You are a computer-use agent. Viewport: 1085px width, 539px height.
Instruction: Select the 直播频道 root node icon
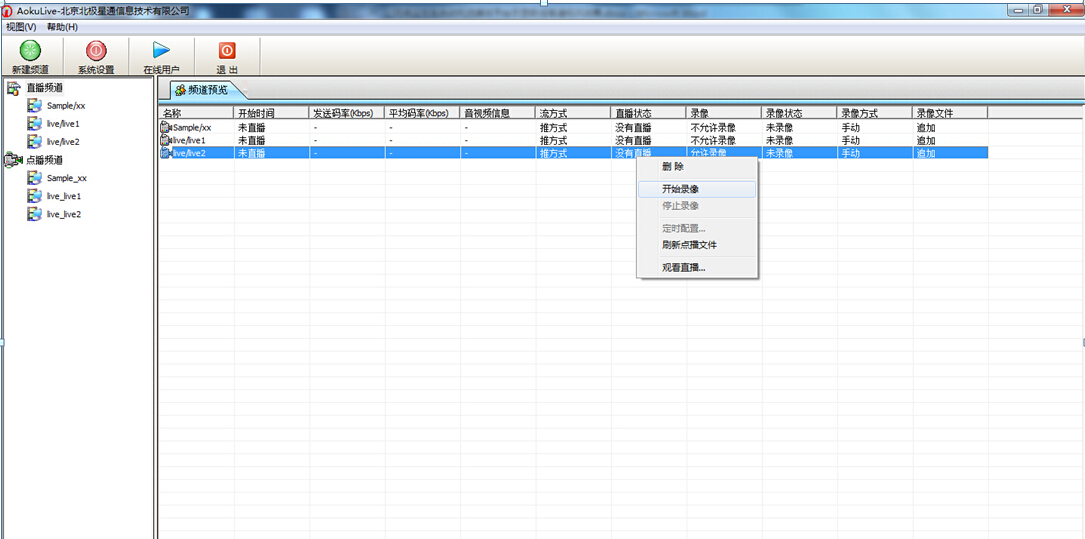(x=14, y=89)
